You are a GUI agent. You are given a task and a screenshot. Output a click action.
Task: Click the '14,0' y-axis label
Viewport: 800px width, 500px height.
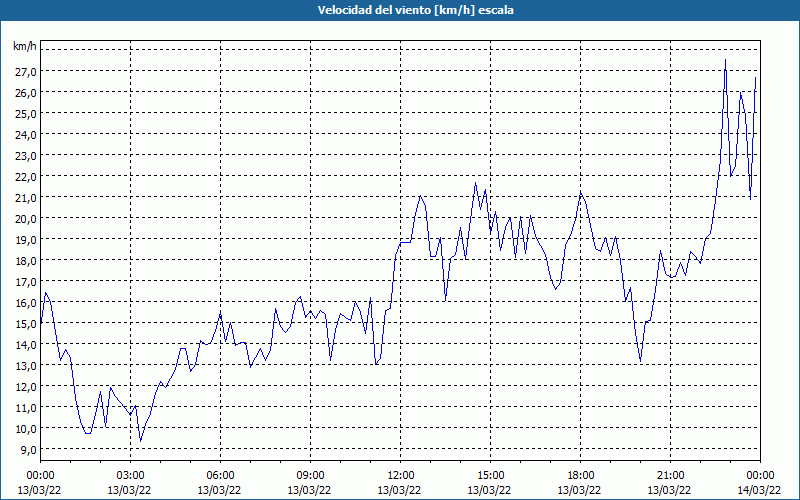pyautogui.click(x=26, y=344)
